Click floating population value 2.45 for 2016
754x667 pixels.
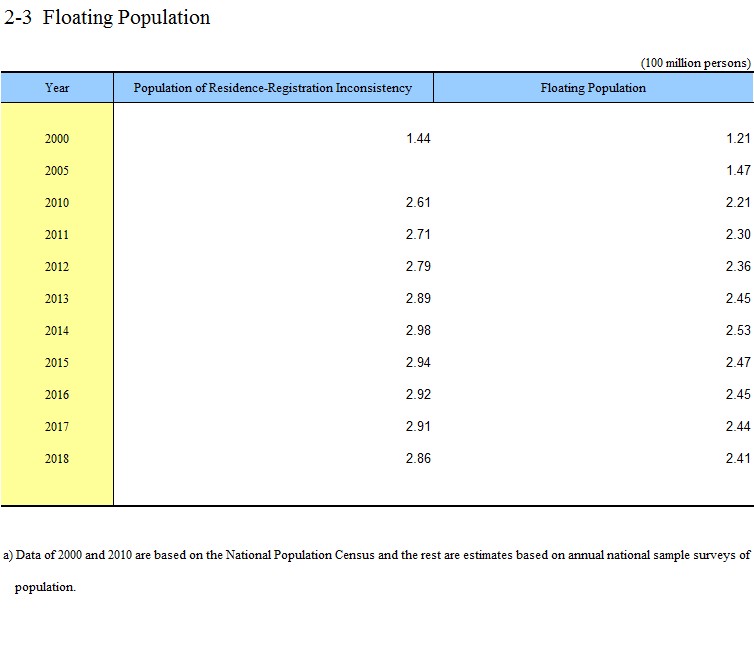(x=738, y=394)
